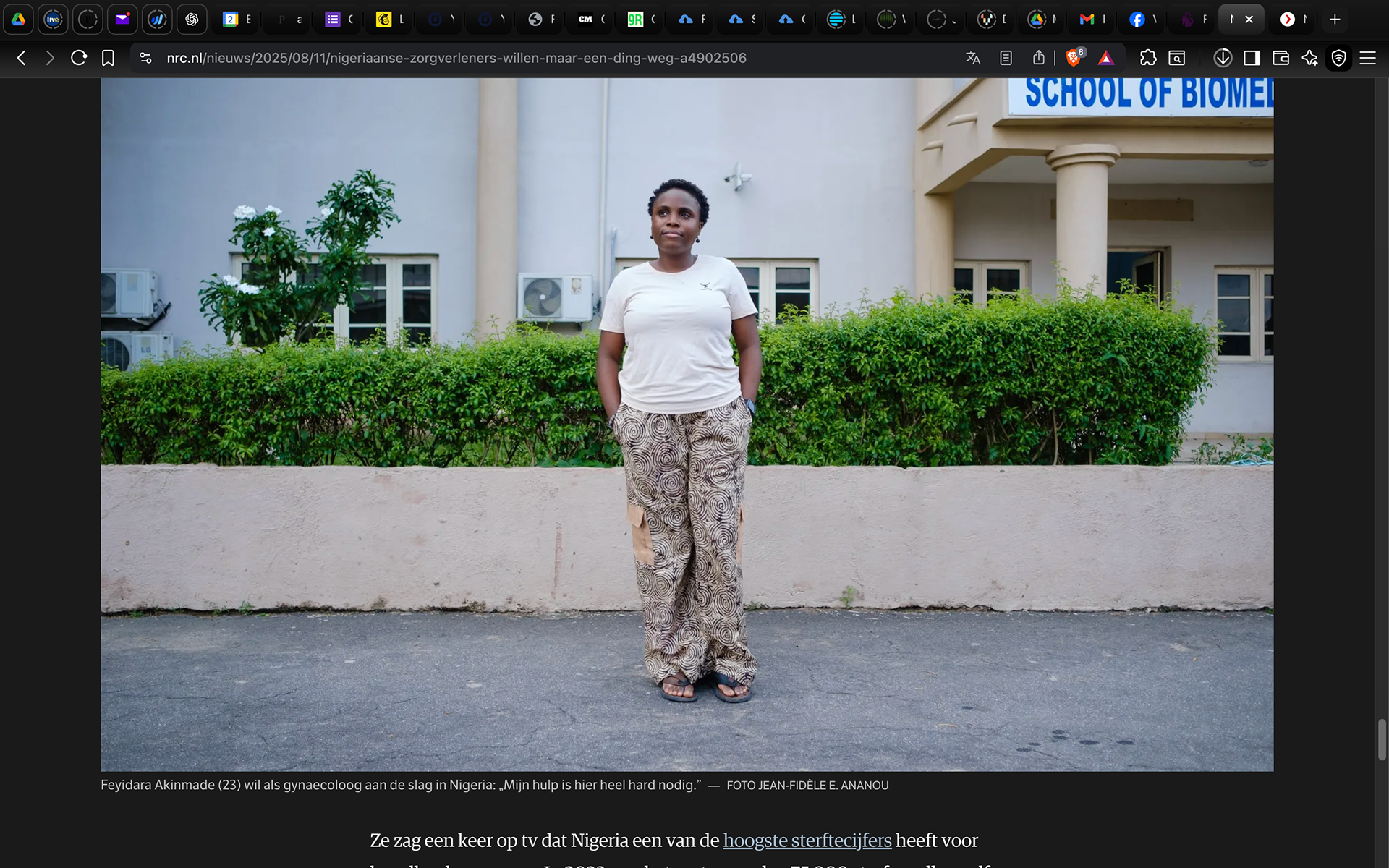Open the translate page icon
This screenshot has width=1389, height=868.
point(973,58)
